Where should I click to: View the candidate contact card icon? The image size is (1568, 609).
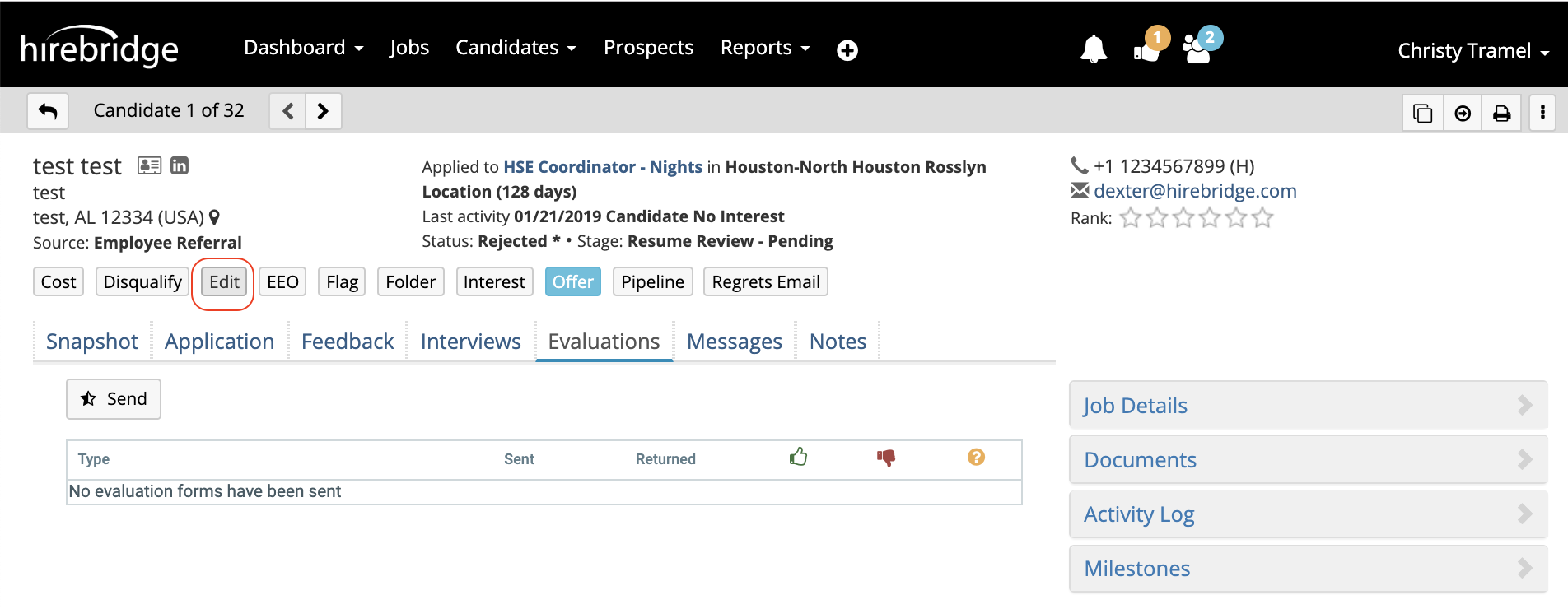tap(149, 165)
